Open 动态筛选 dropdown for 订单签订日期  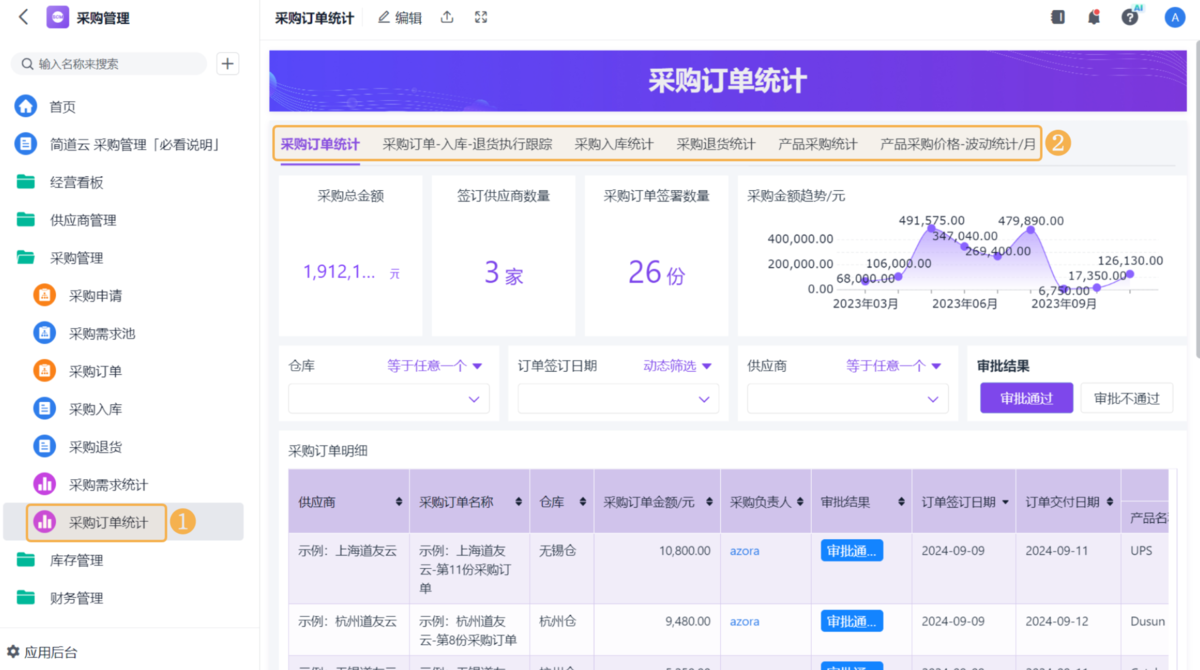pos(677,366)
